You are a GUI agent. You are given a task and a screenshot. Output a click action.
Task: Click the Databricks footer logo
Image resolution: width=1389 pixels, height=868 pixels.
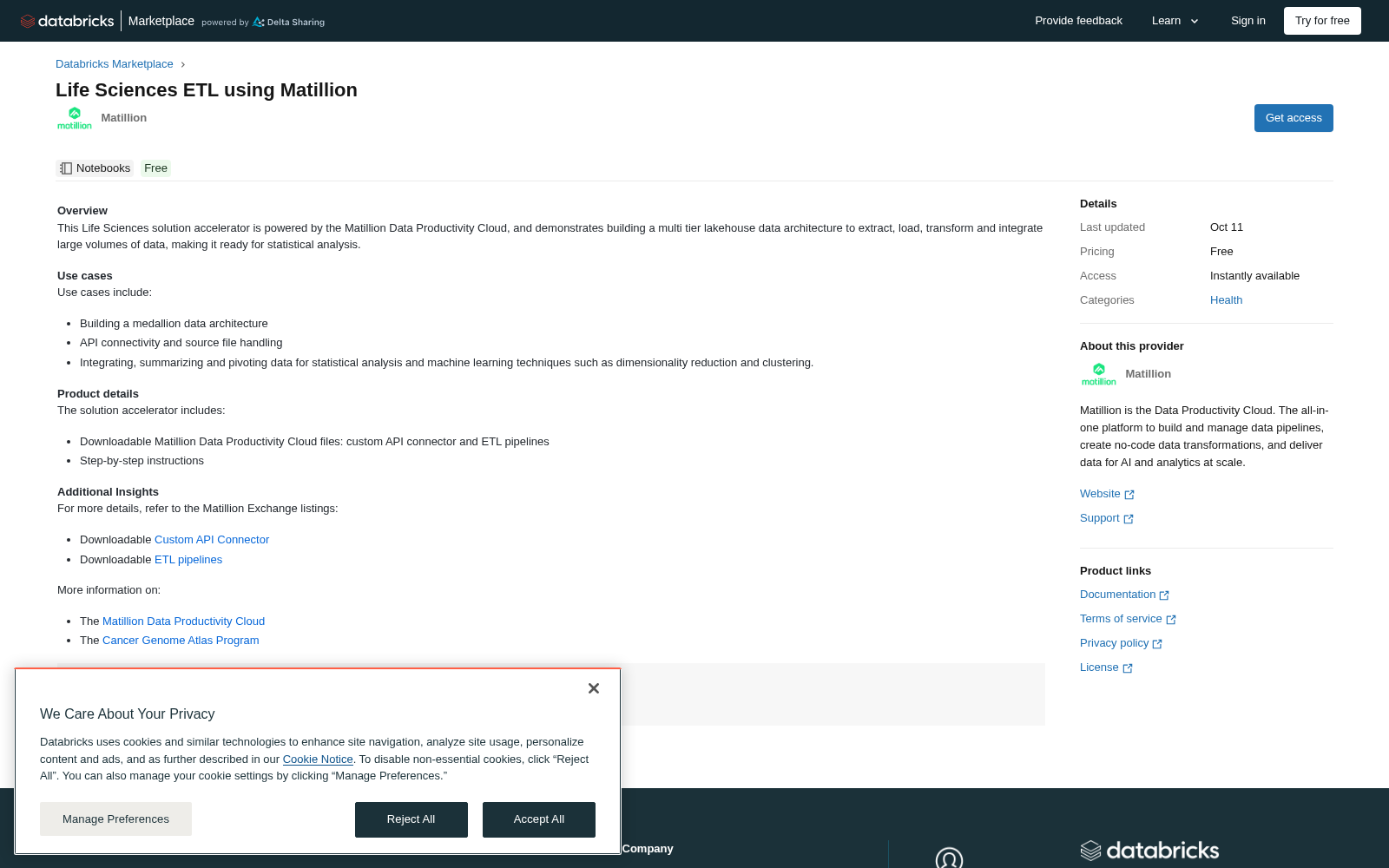click(x=1149, y=851)
